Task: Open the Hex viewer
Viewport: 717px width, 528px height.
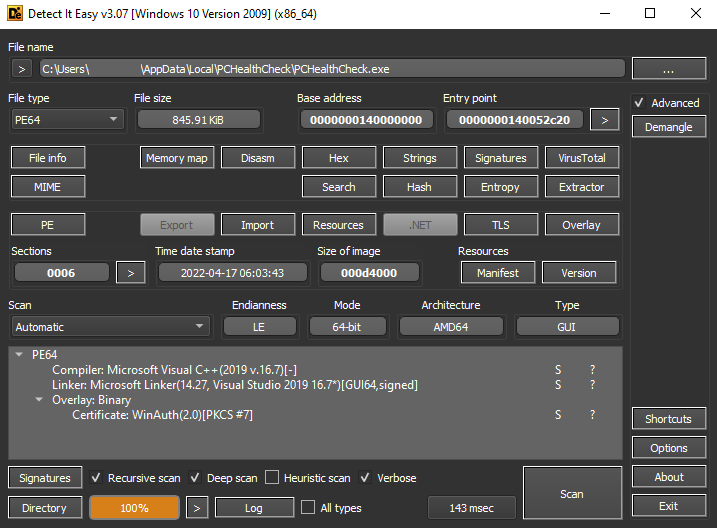Action: point(339,158)
